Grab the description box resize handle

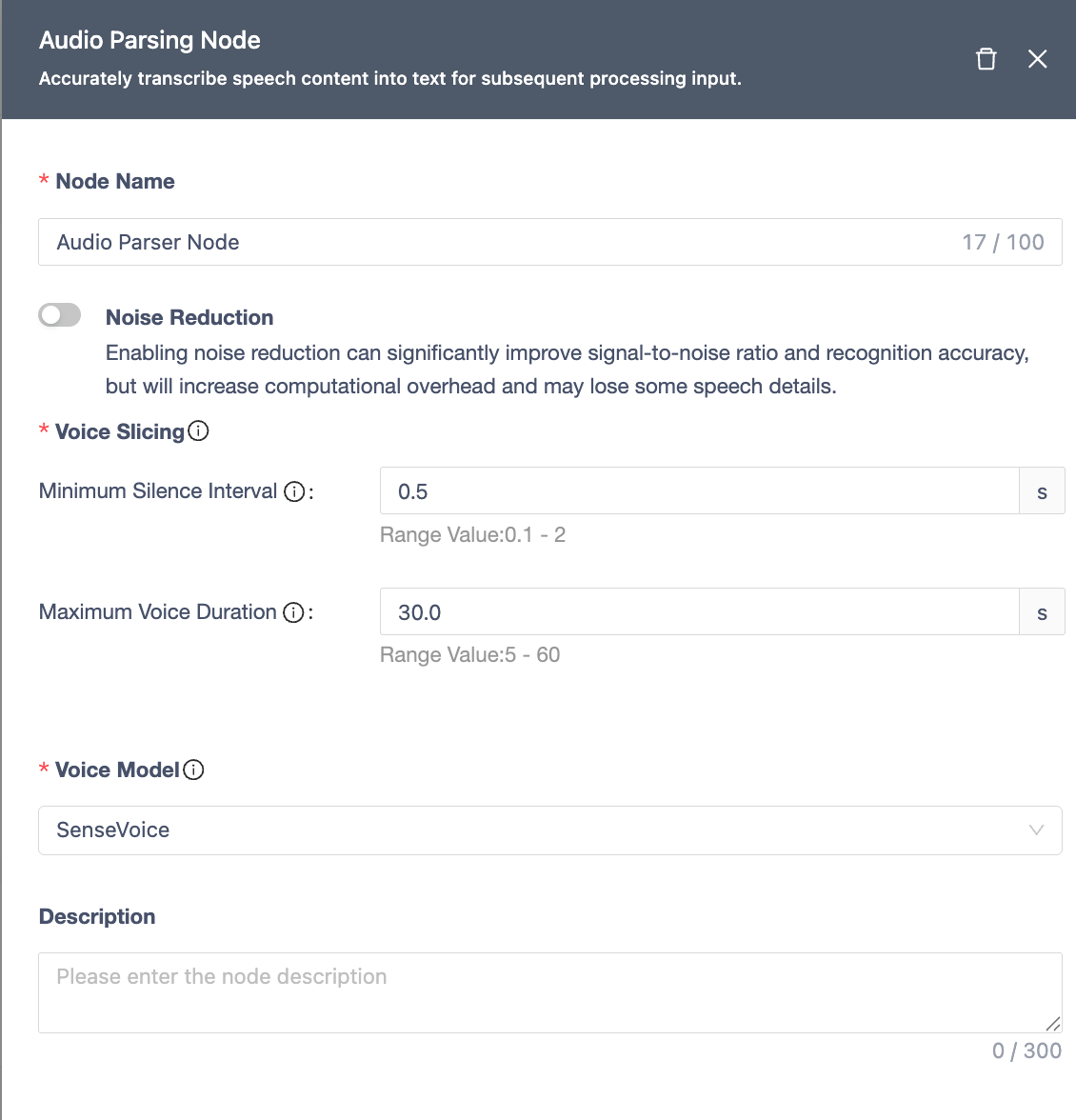coord(1052,1024)
